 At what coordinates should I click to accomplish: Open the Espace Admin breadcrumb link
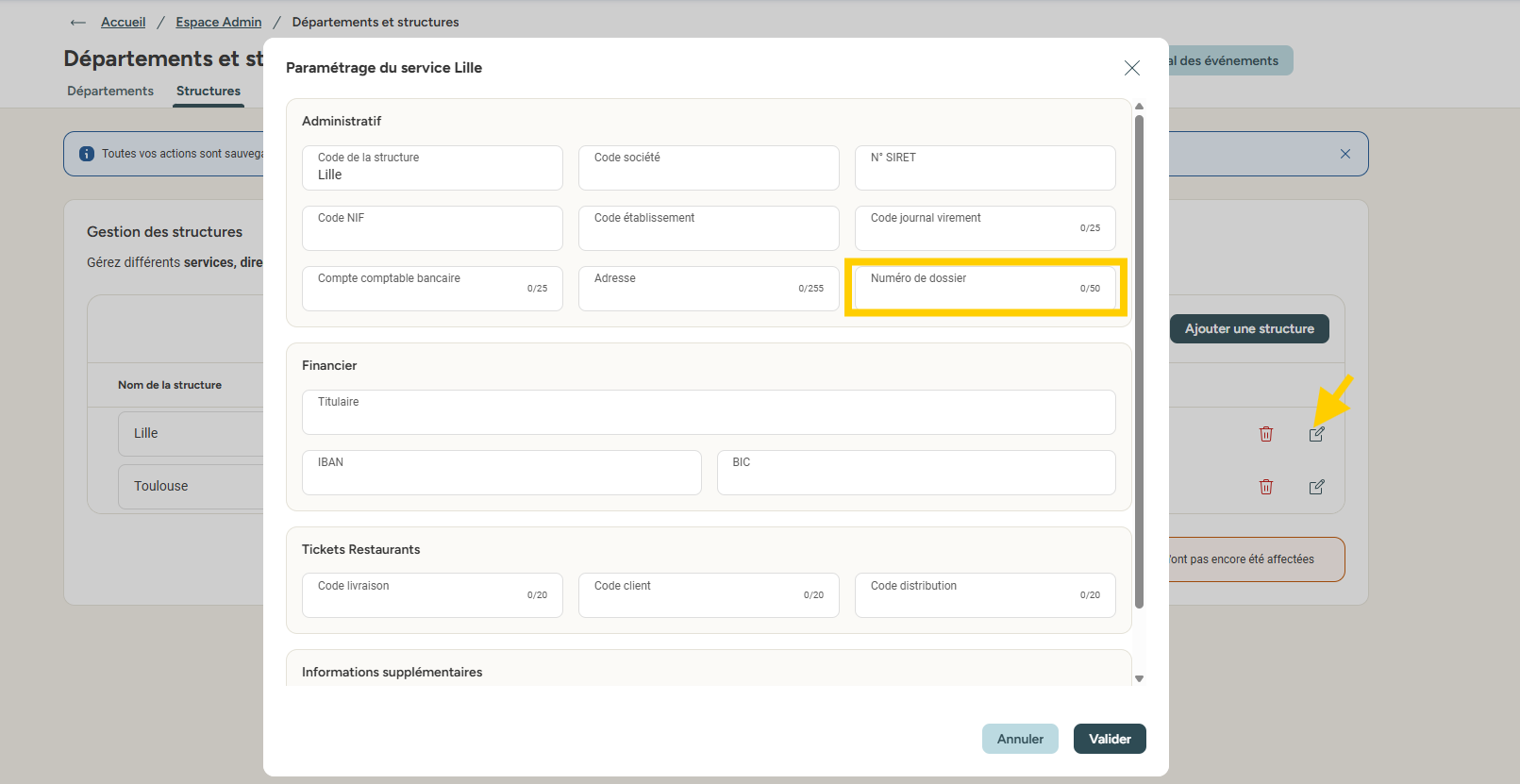(x=219, y=22)
